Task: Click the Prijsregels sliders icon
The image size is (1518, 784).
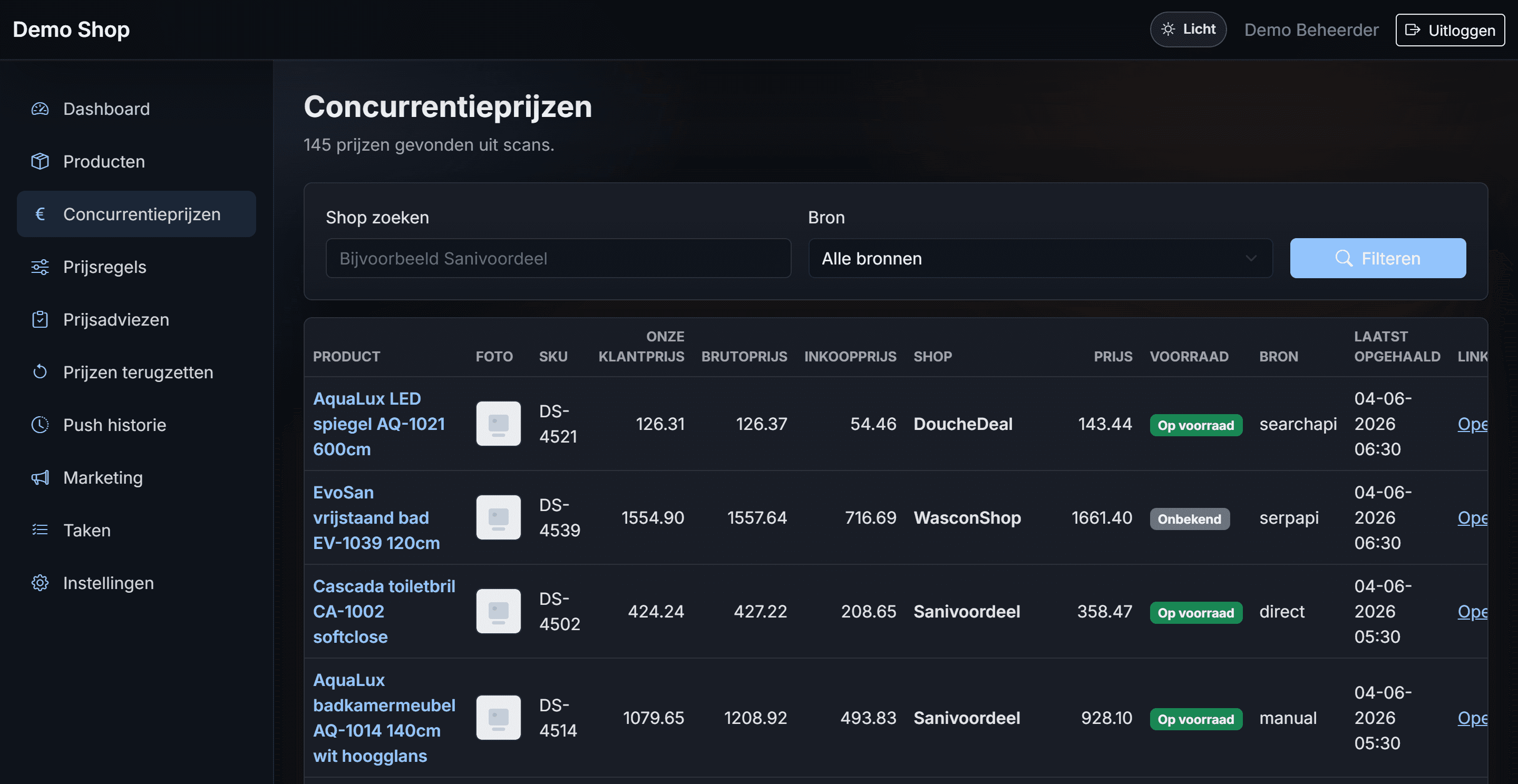Action: (x=40, y=267)
